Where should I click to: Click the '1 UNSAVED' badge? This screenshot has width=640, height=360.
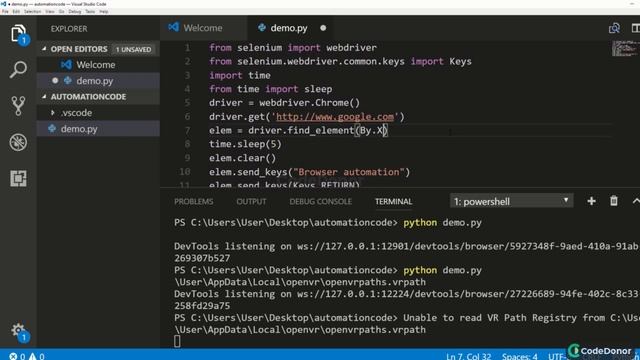133,49
